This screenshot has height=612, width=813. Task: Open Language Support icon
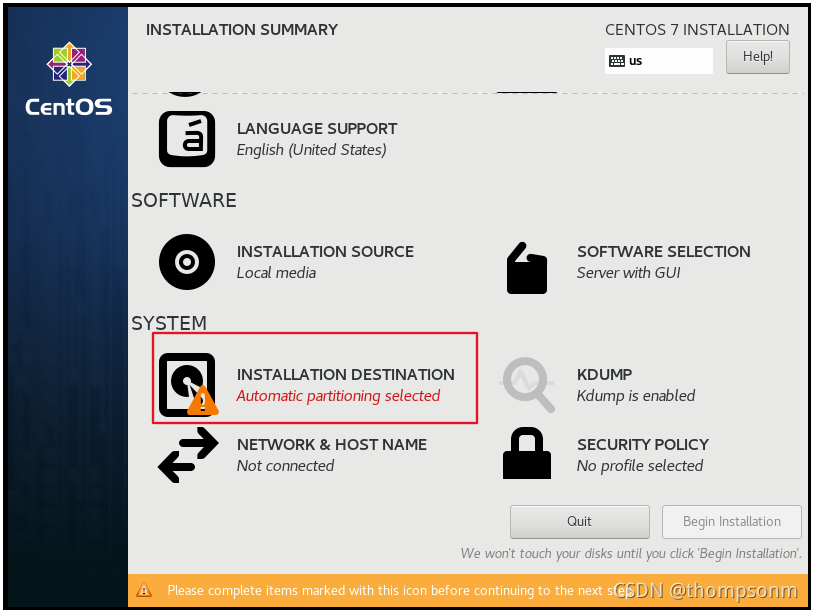pos(187,139)
